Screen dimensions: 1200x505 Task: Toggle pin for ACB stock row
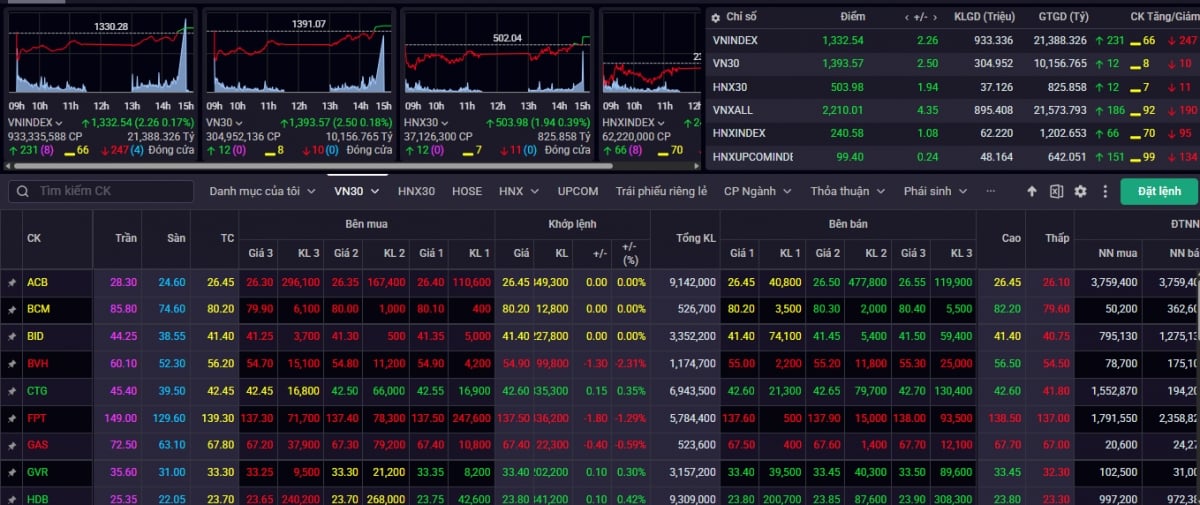[12, 283]
